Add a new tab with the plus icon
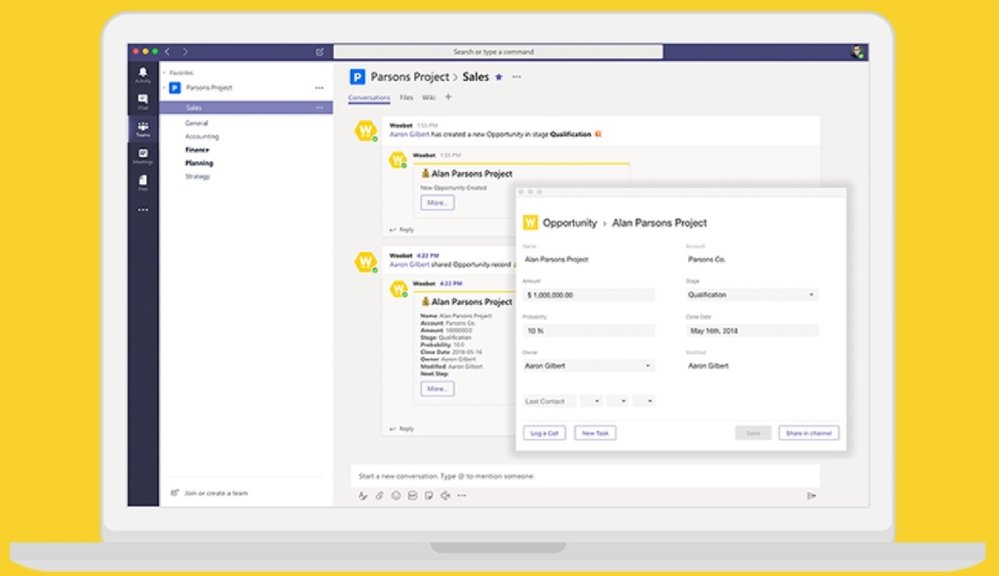 448,97
